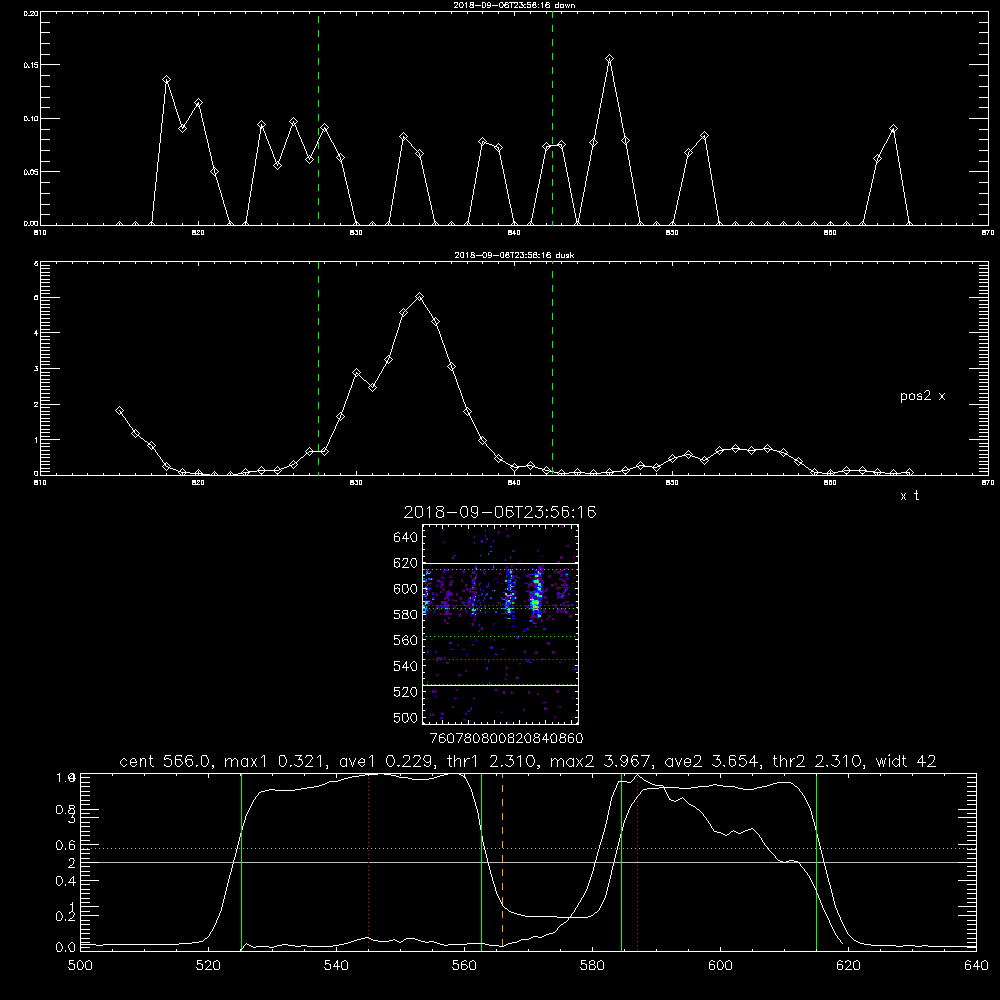This screenshot has width=1000, height=1000.
Task: Click the green vertical line near 563 in bottom plot
Action: coord(482,861)
